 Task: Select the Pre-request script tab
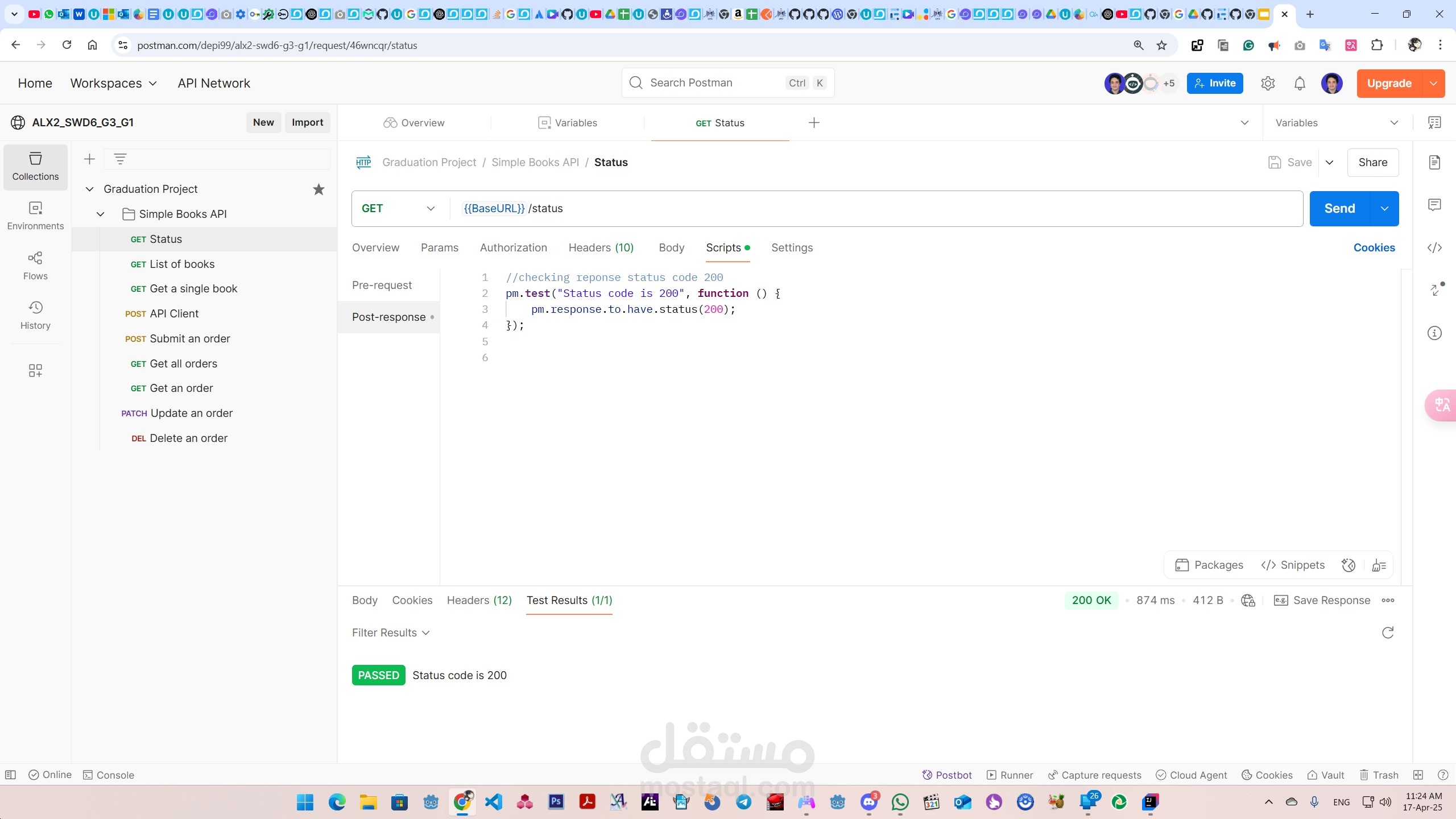point(382,285)
